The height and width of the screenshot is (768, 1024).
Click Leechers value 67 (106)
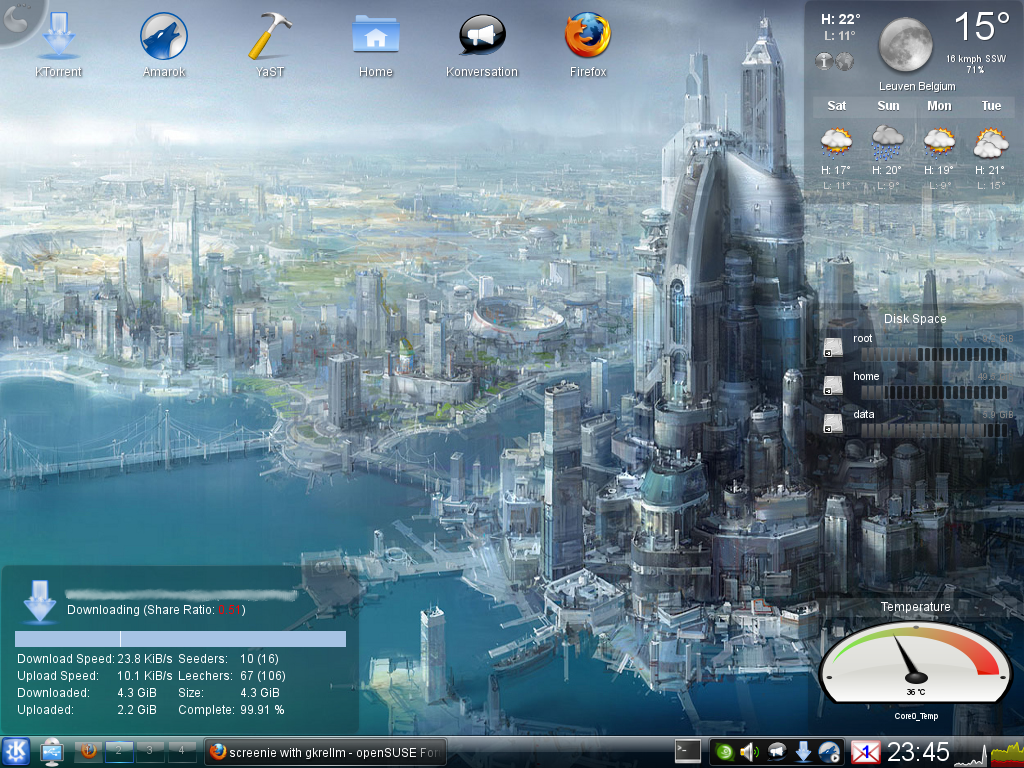pos(263,675)
